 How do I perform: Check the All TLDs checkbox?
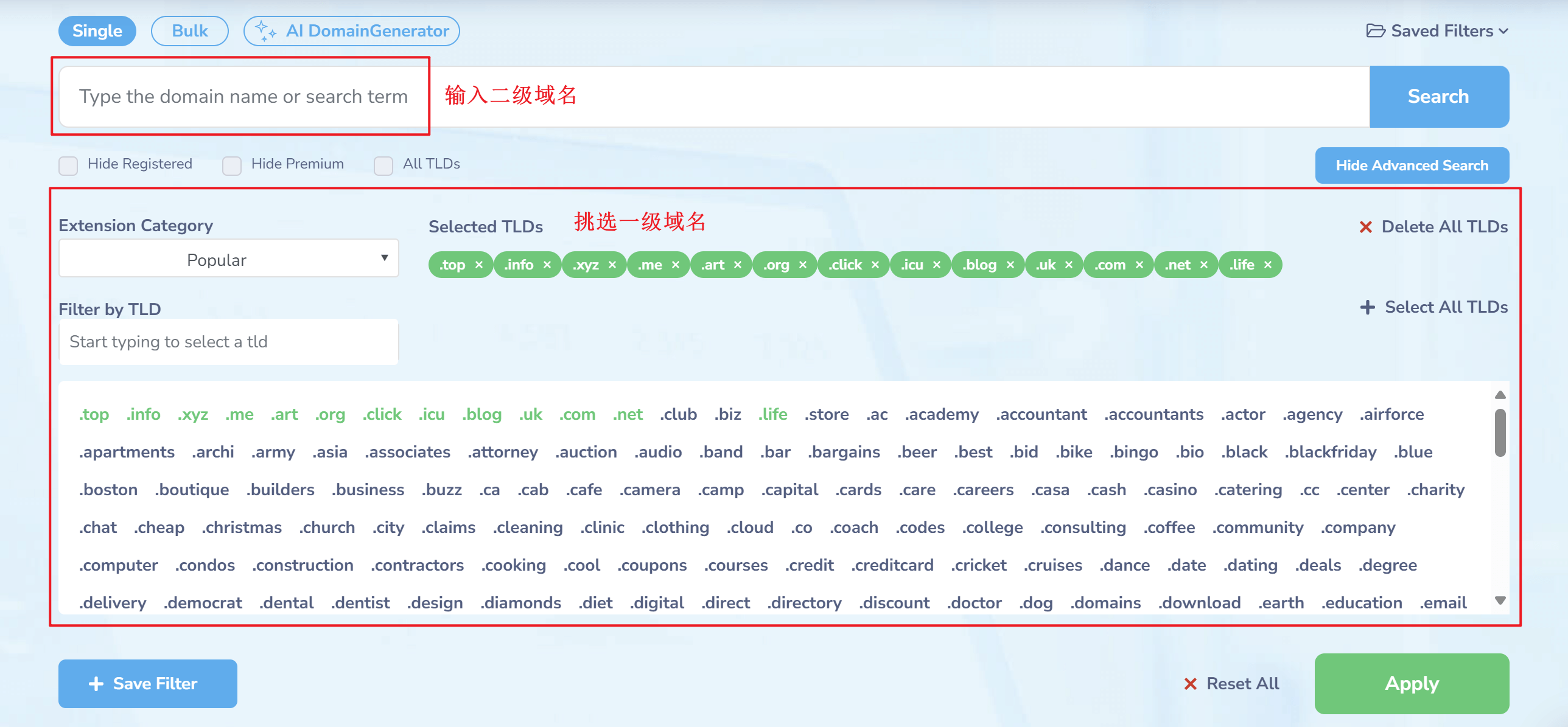[x=383, y=165]
